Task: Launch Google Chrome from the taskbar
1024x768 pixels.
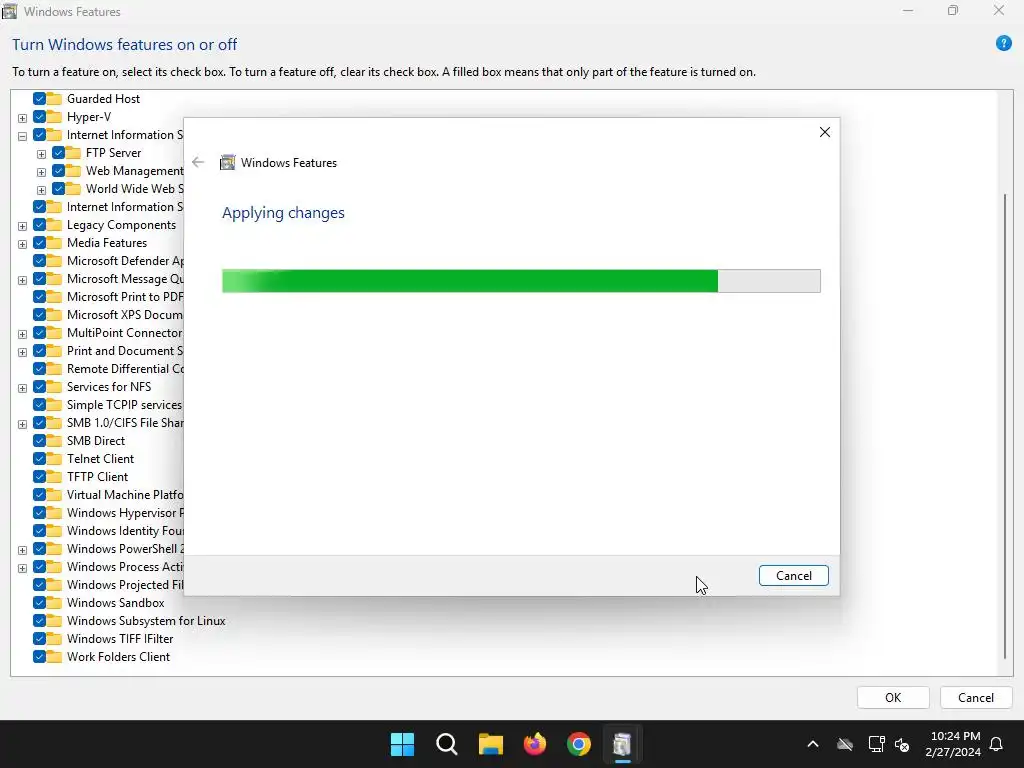Action: click(579, 744)
